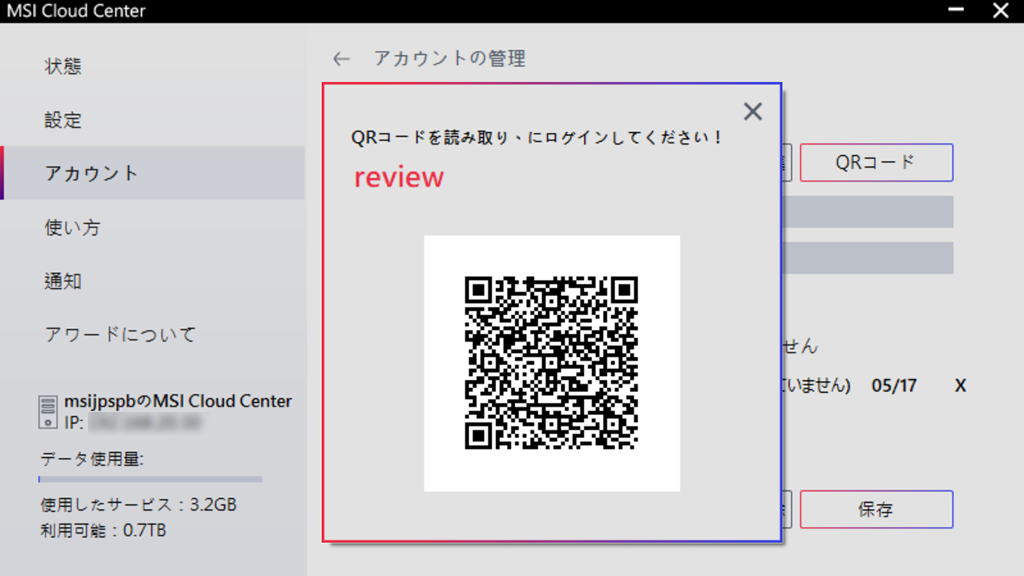1024x576 pixels.
Task: Click the first gray input field
Action: pyautogui.click(x=868, y=212)
